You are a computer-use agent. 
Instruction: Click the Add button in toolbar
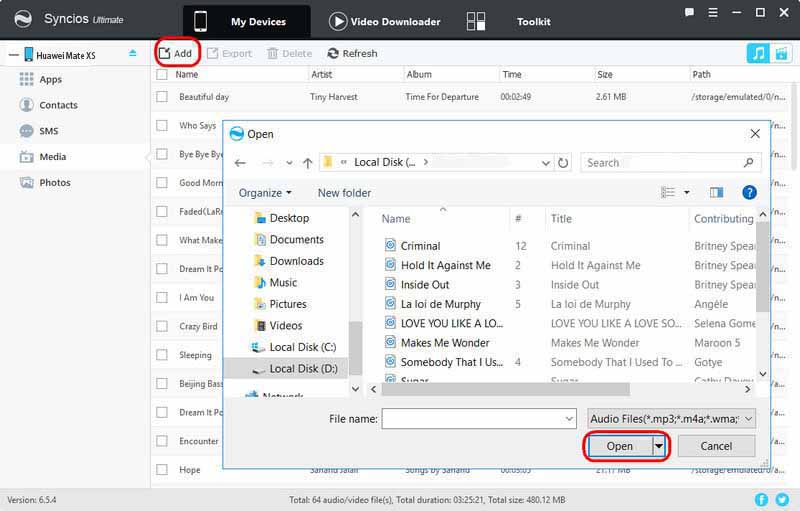click(x=176, y=53)
